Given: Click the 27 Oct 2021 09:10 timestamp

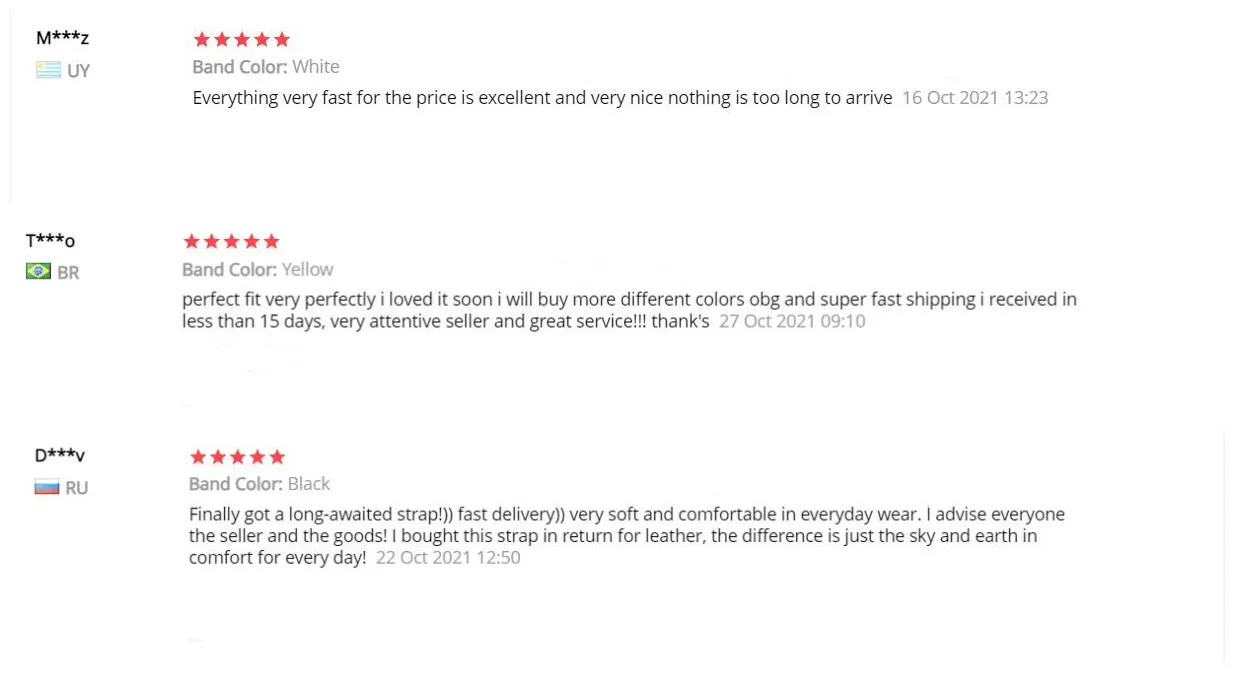Looking at the screenshot, I should pos(792,322).
